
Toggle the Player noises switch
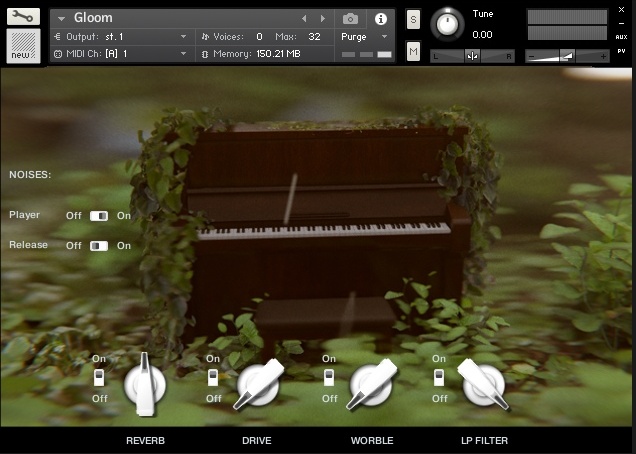click(x=99, y=215)
